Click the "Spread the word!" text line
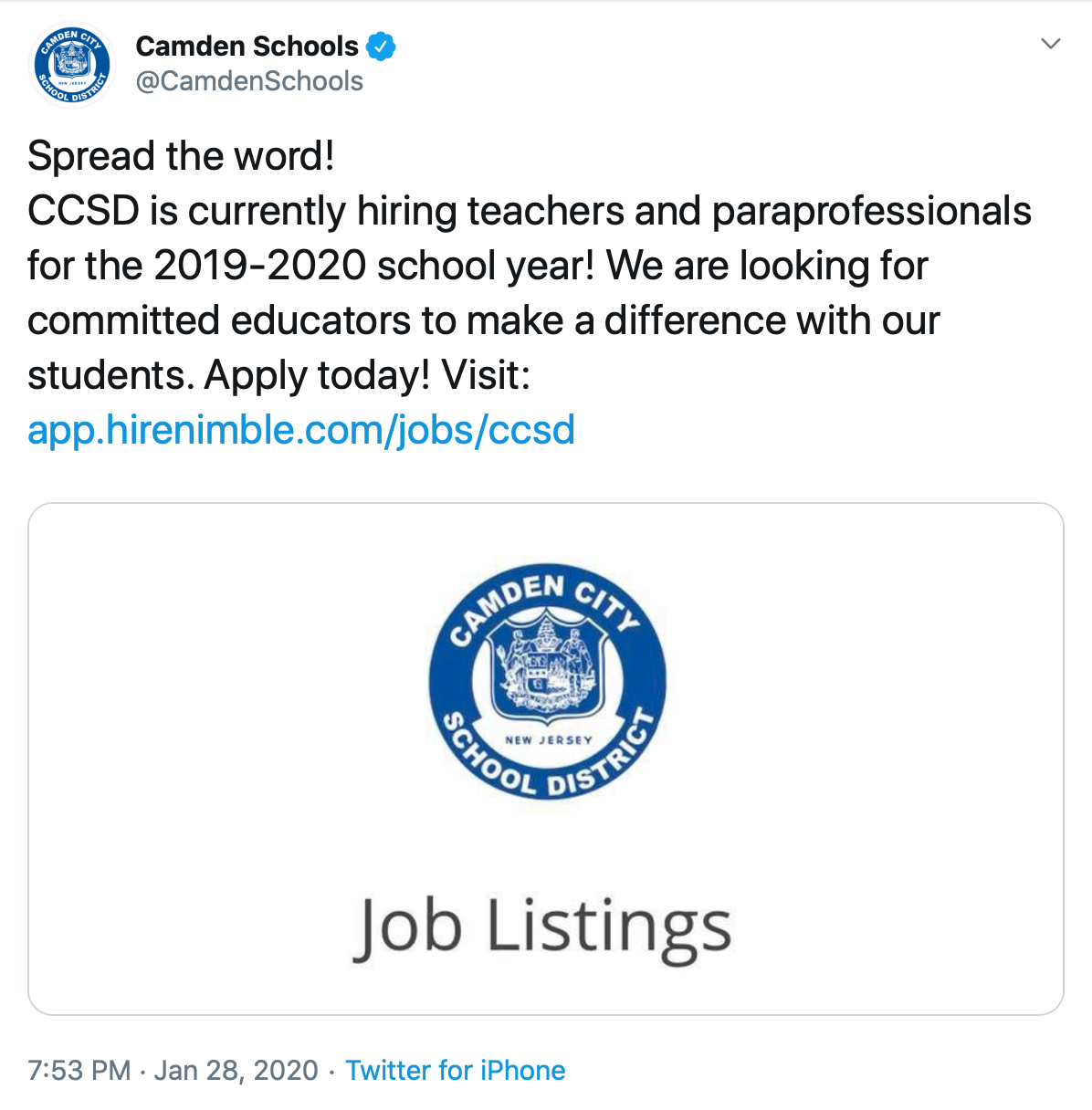1092x1110 pixels. (181, 156)
